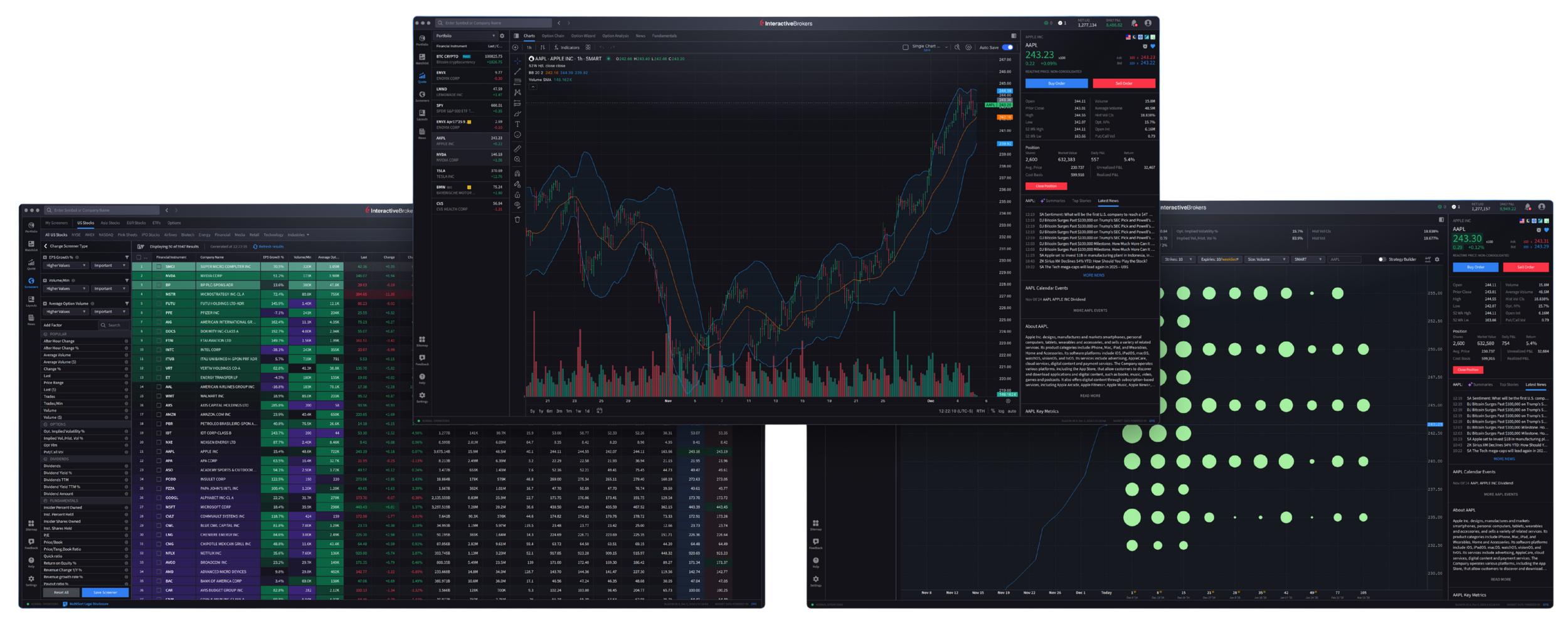Select the trend line drawing tool
Image resolution: width=1568 pixels, height=626 pixels.
click(517, 72)
